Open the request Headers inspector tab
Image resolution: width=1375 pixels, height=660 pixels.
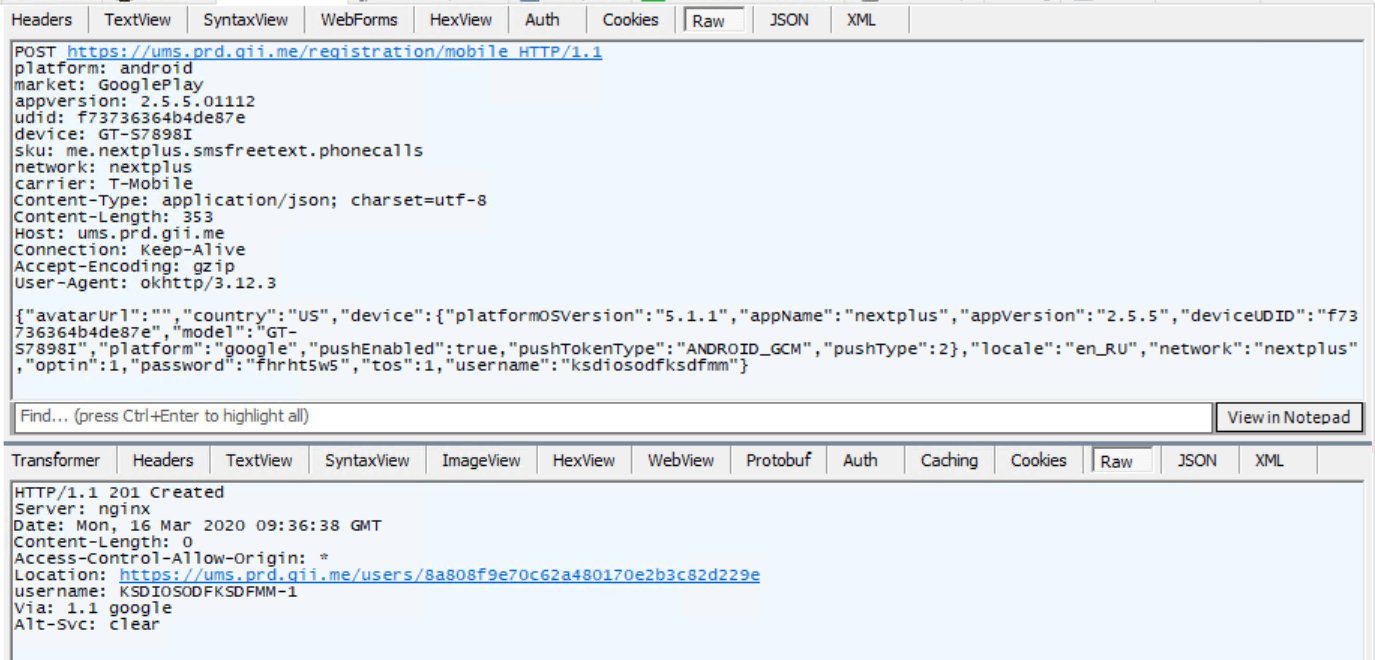click(42, 20)
